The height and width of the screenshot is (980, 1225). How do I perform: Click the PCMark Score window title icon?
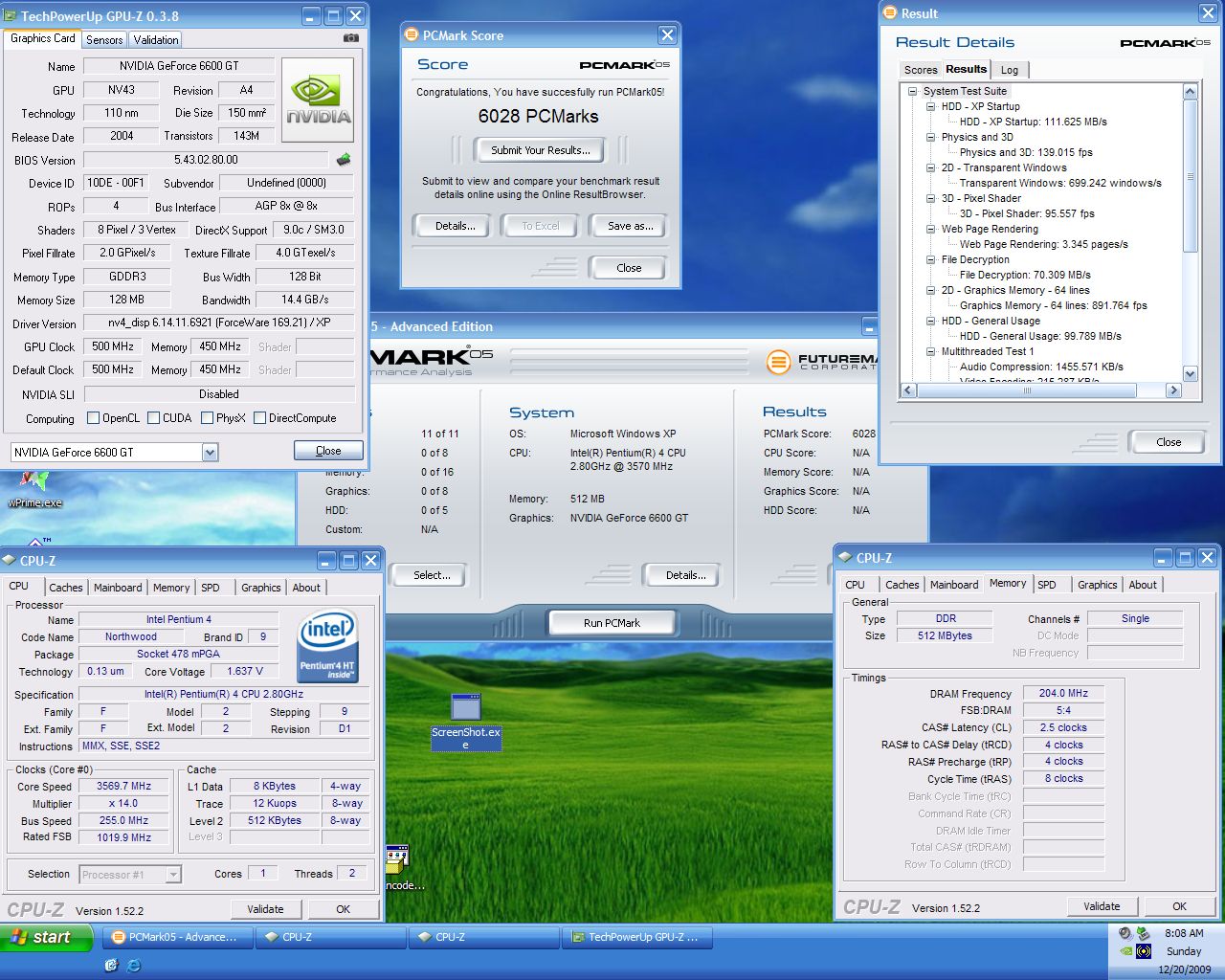pyautogui.click(x=412, y=35)
